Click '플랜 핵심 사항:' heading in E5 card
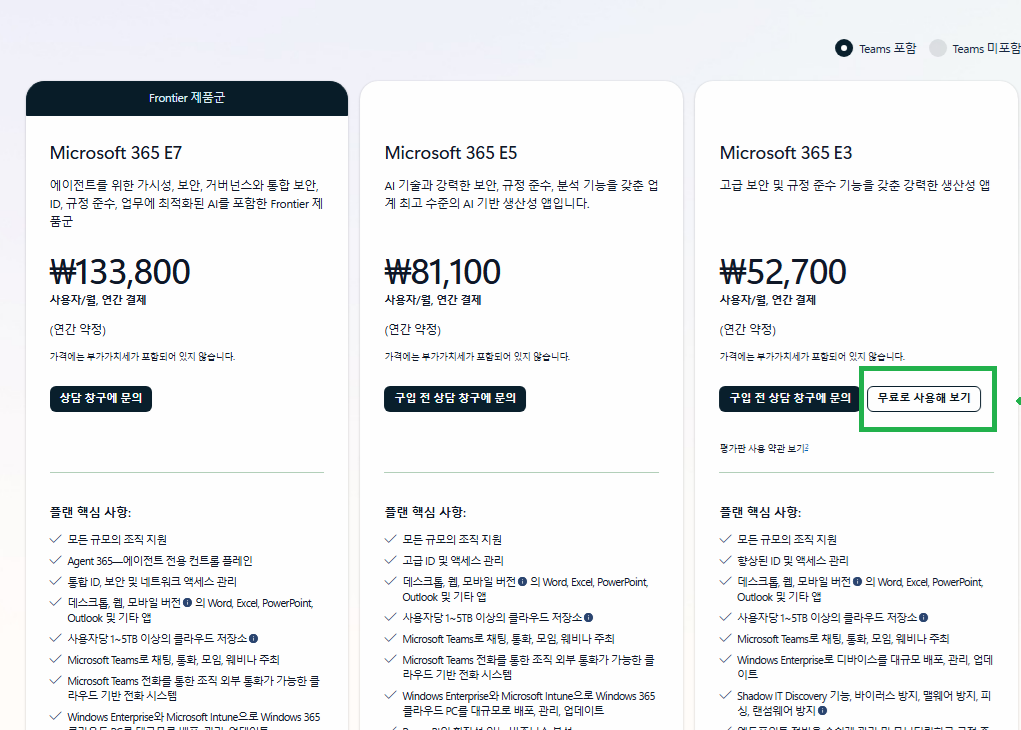This screenshot has width=1021, height=730. tap(425, 512)
